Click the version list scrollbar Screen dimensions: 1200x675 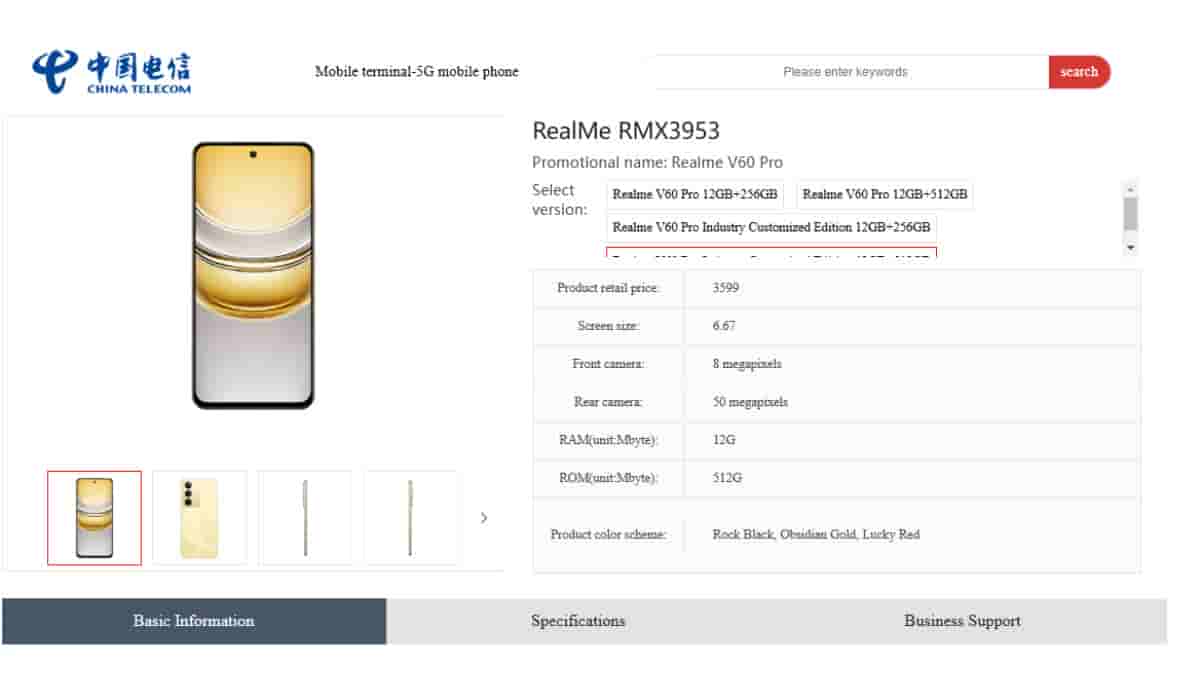[x=1130, y=215]
